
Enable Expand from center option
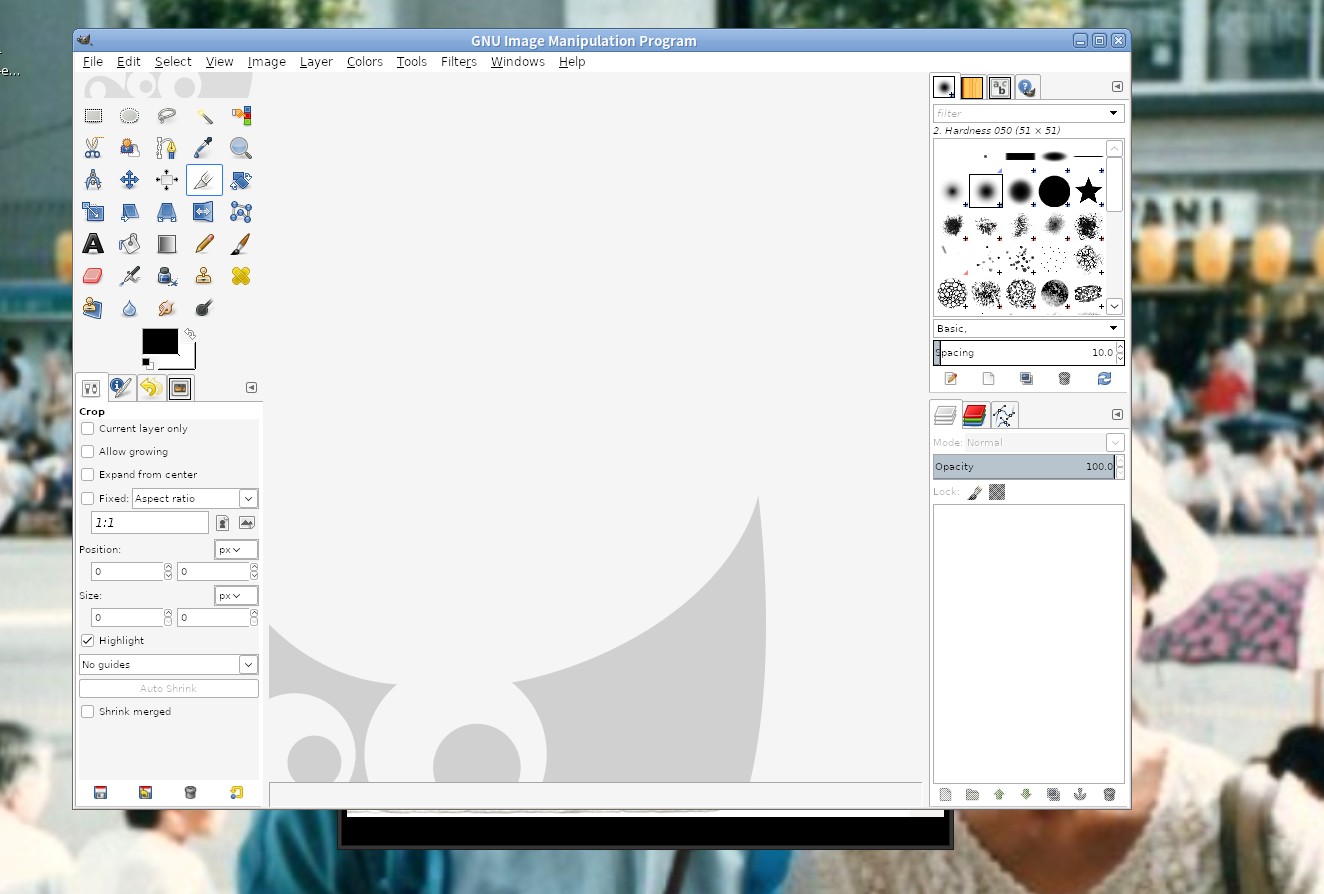(x=88, y=475)
